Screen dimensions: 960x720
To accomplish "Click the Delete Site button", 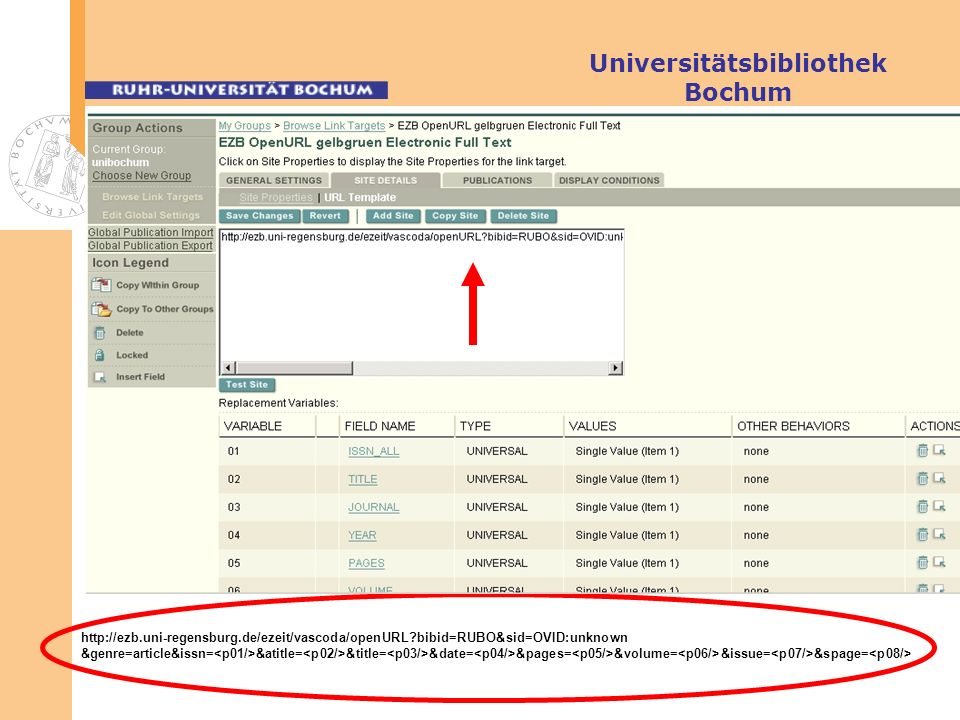I will click(x=523, y=216).
